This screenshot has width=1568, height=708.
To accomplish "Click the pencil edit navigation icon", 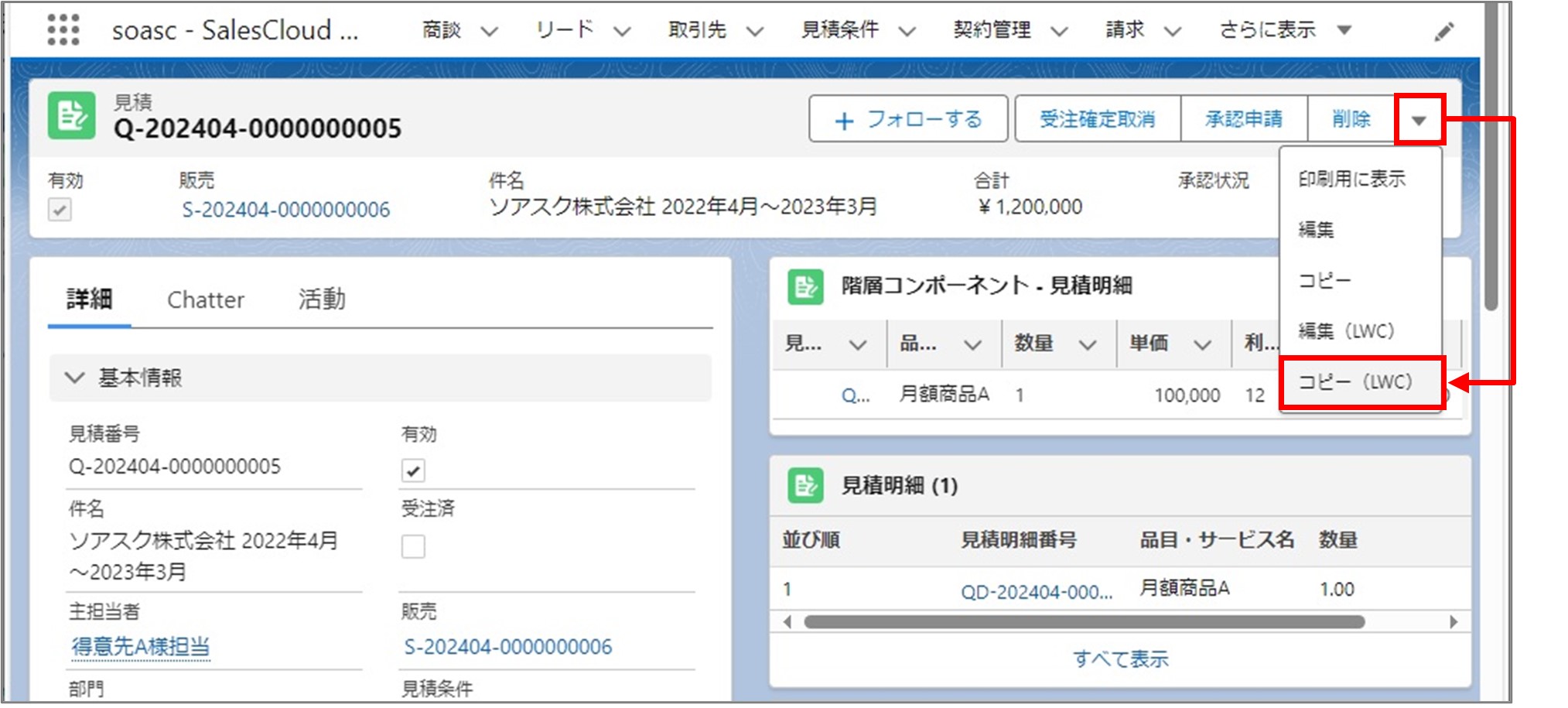I will tap(1443, 32).
